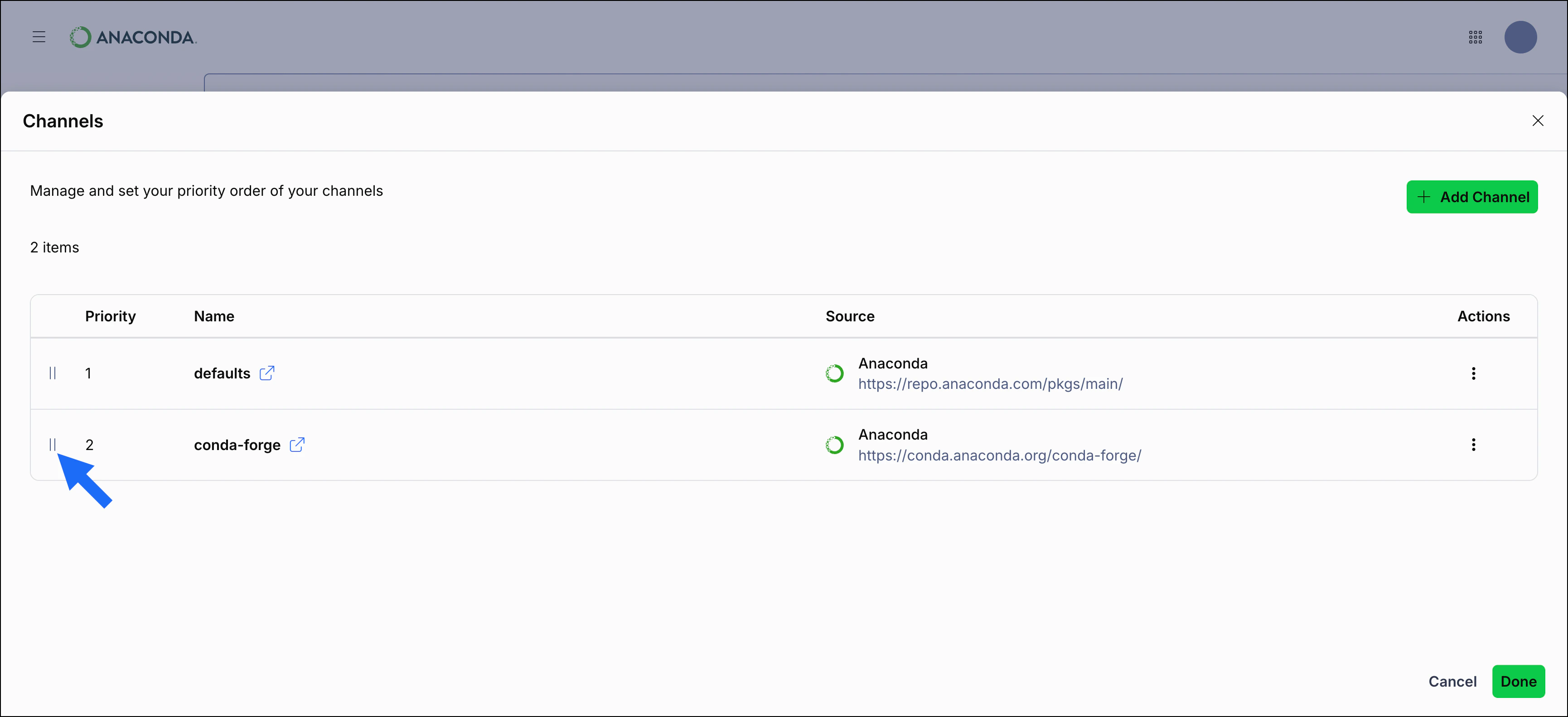Open the hamburger navigation menu

(39, 37)
